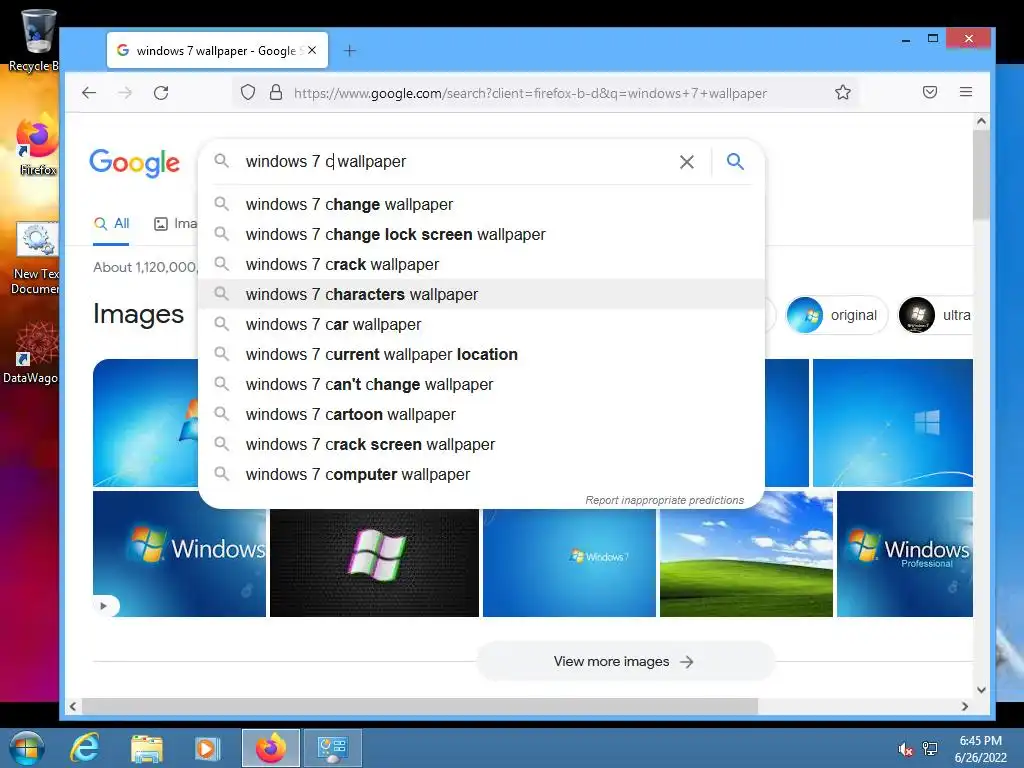
Task: Choose suggestion windows 7 crack wallpaper
Action: click(x=481, y=264)
